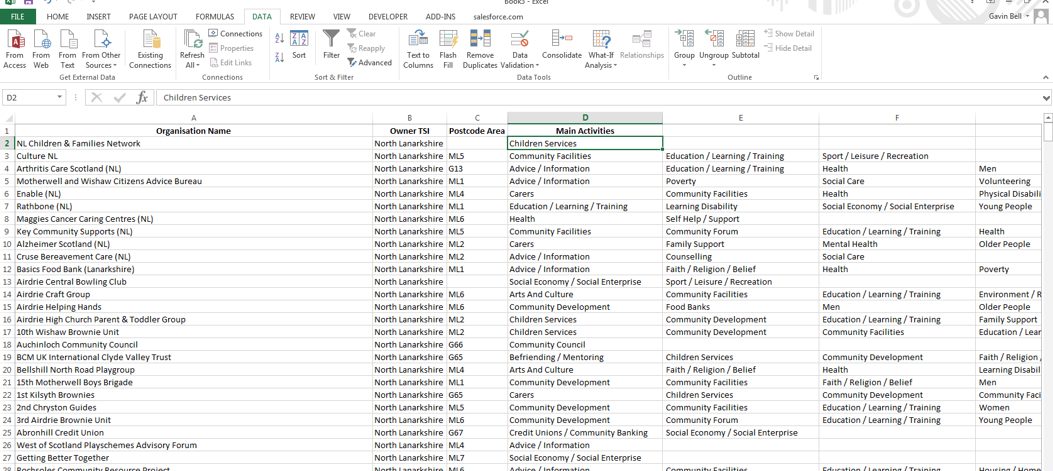Sort column Z to A descending
Viewport: 1053px width, 471px height.
pyautogui.click(x=280, y=58)
